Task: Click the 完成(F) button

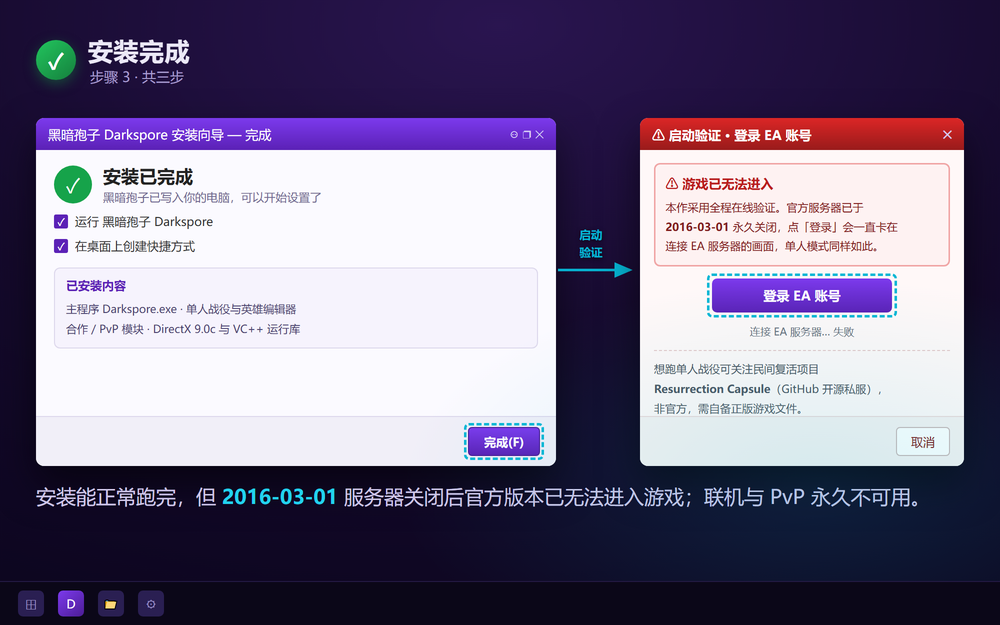Action: [x=504, y=442]
